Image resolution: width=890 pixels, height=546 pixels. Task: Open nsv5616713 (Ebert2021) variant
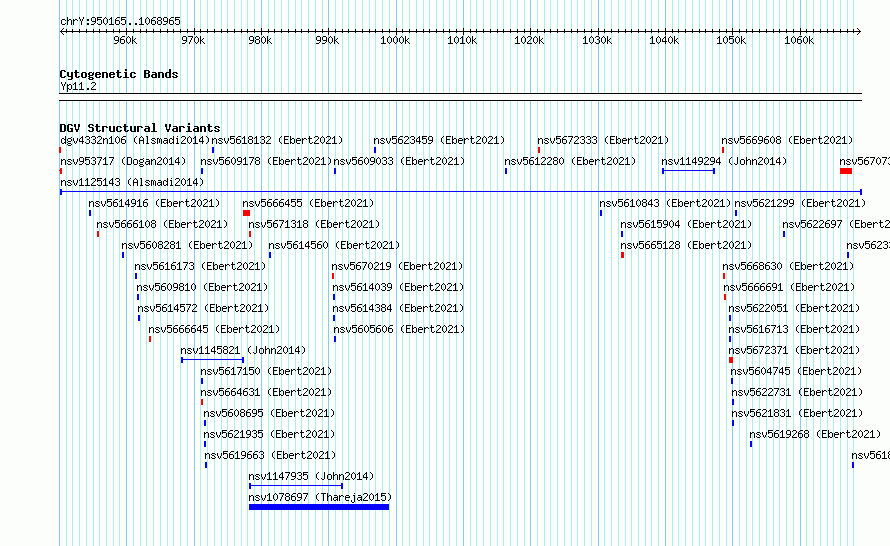coord(794,329)
